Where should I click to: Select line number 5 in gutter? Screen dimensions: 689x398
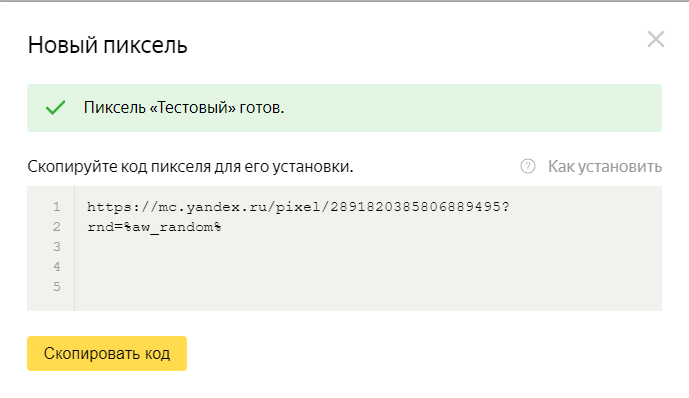(x=57, y=287)
